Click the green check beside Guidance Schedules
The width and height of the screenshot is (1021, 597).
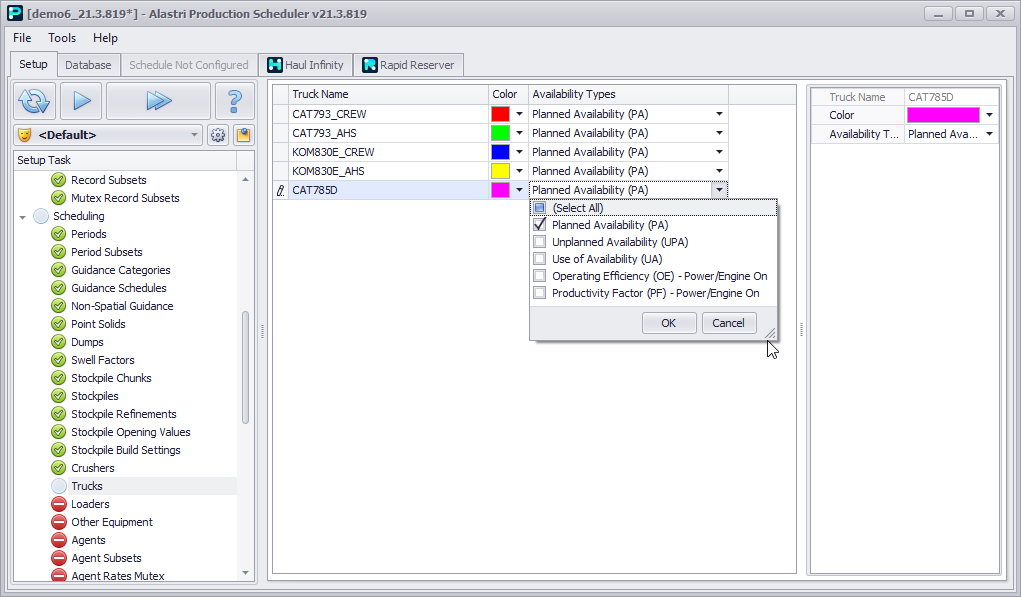[x=59, y=288]
